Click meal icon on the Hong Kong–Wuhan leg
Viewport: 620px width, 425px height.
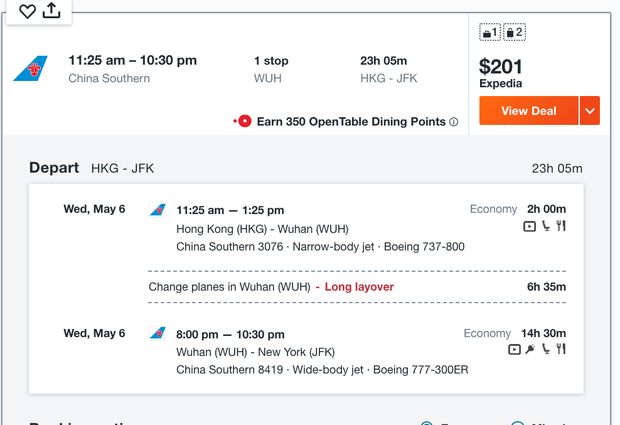[562, 226]
